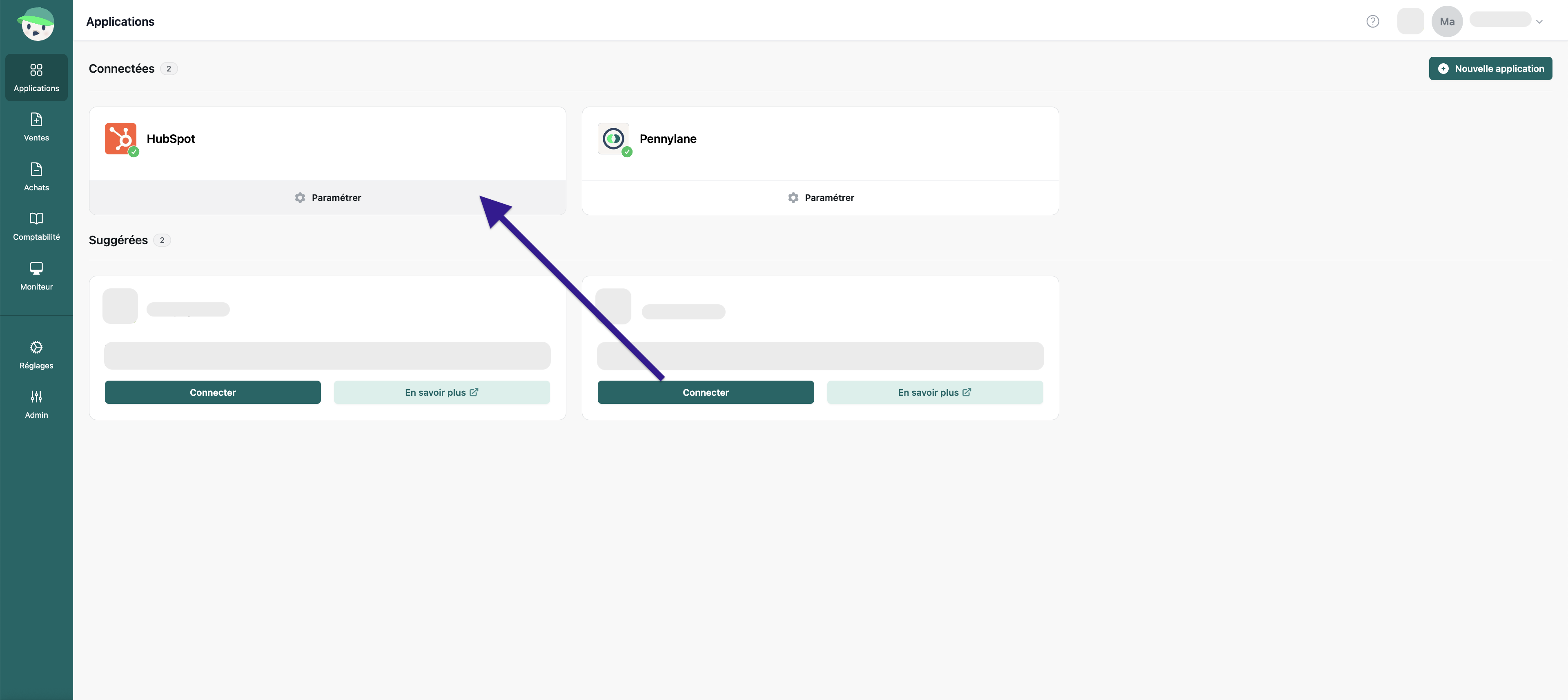1568x700 pixels.
Task: Click the gray square beside the avatar
Action: point(1410,21)
